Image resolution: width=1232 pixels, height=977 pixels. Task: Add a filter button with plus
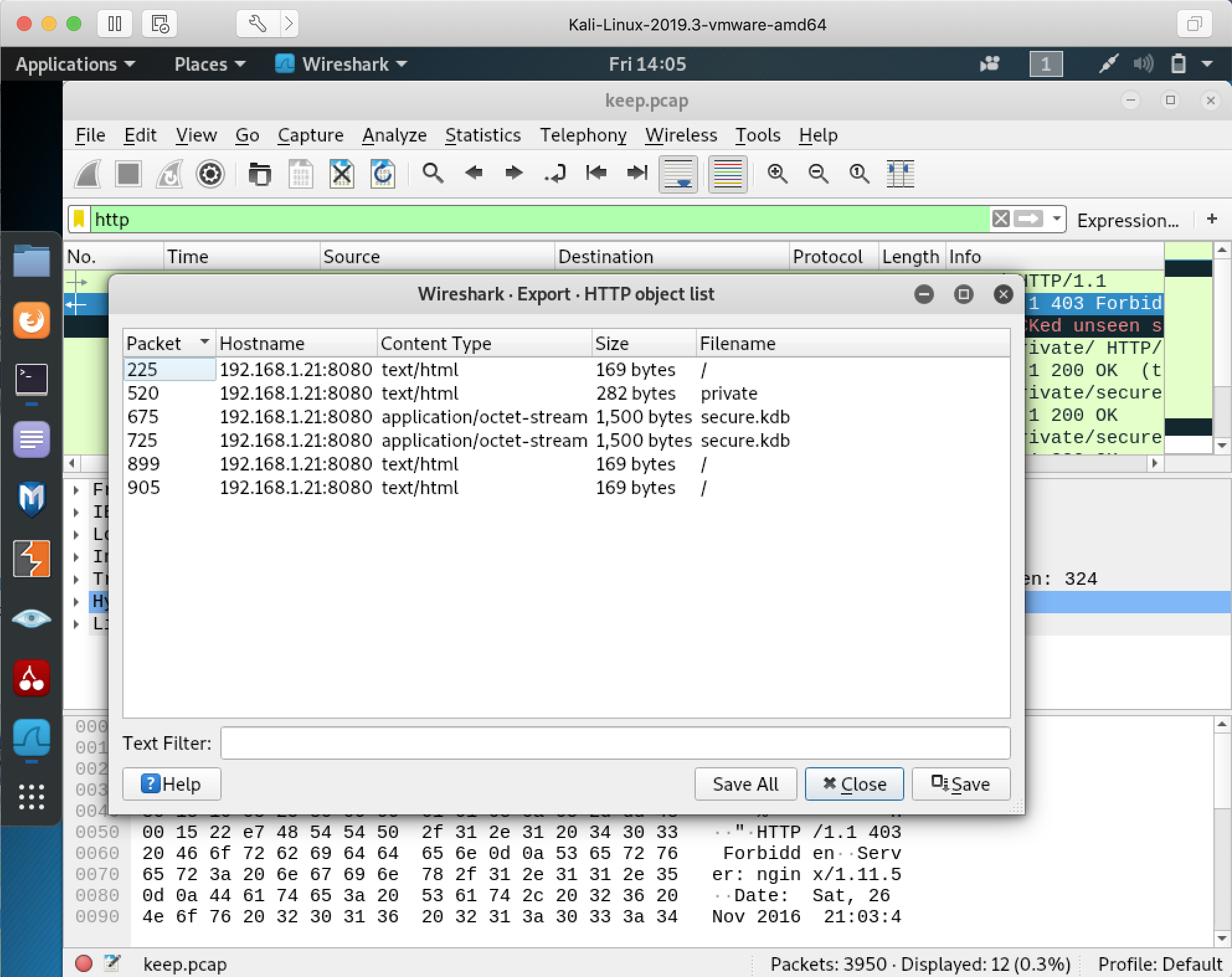tap(1212, 219)
